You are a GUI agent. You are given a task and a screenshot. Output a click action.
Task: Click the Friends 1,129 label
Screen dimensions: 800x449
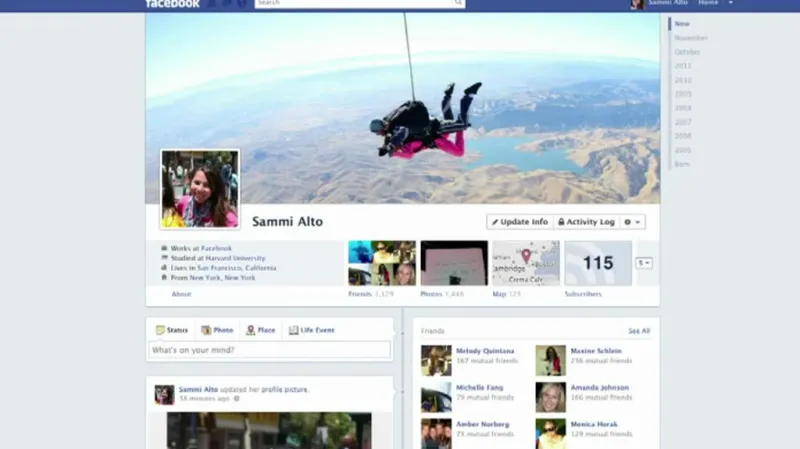coord(371,294)
